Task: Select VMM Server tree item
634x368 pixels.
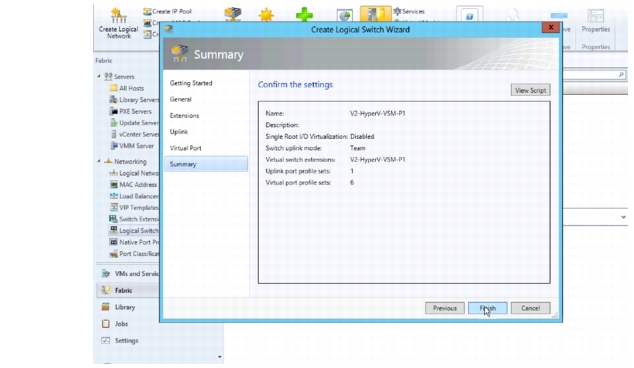Action: pos(132,146)
